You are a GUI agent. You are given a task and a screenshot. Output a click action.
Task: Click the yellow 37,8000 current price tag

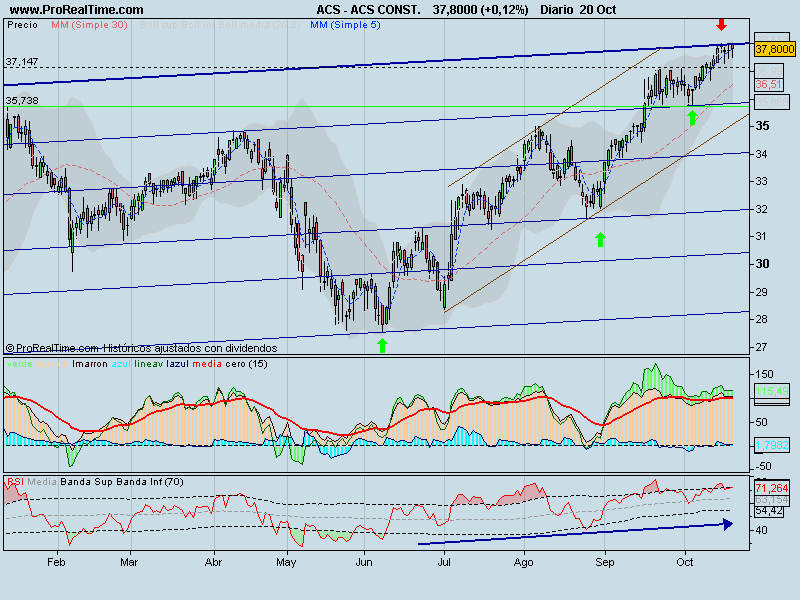(774, 49)
